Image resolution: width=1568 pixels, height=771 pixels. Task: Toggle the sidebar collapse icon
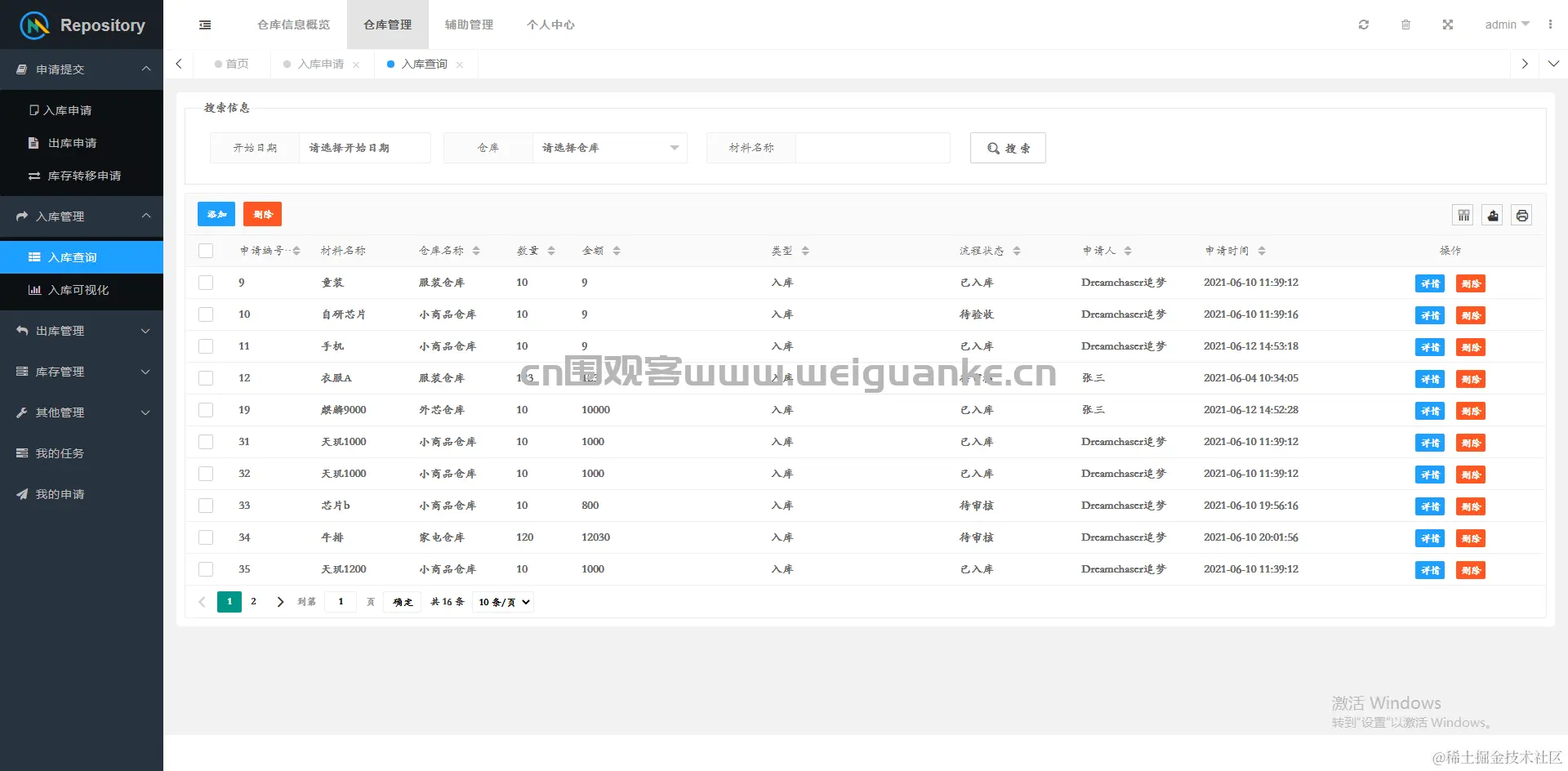(x=205, y=25)
